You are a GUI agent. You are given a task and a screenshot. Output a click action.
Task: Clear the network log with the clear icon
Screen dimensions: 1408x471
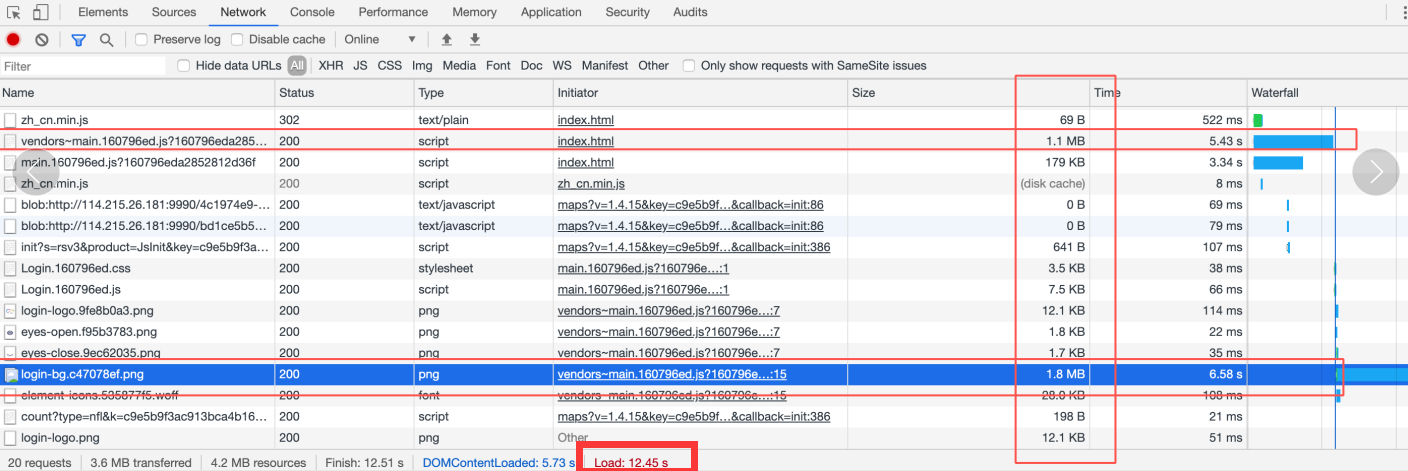pyautogui.click(x=42, y=40)
